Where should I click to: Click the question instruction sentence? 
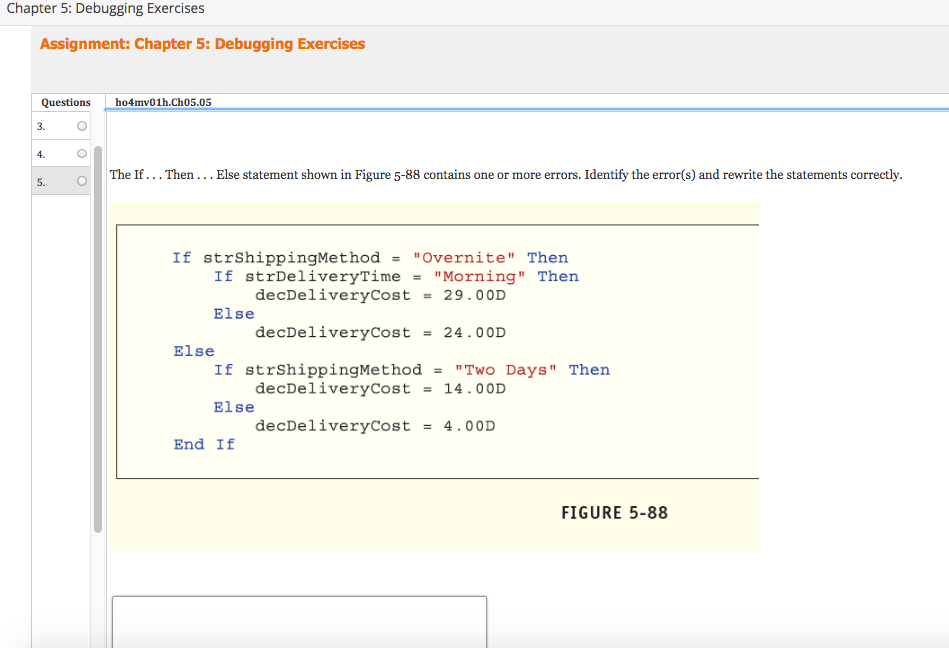click(x=506, y=175)
